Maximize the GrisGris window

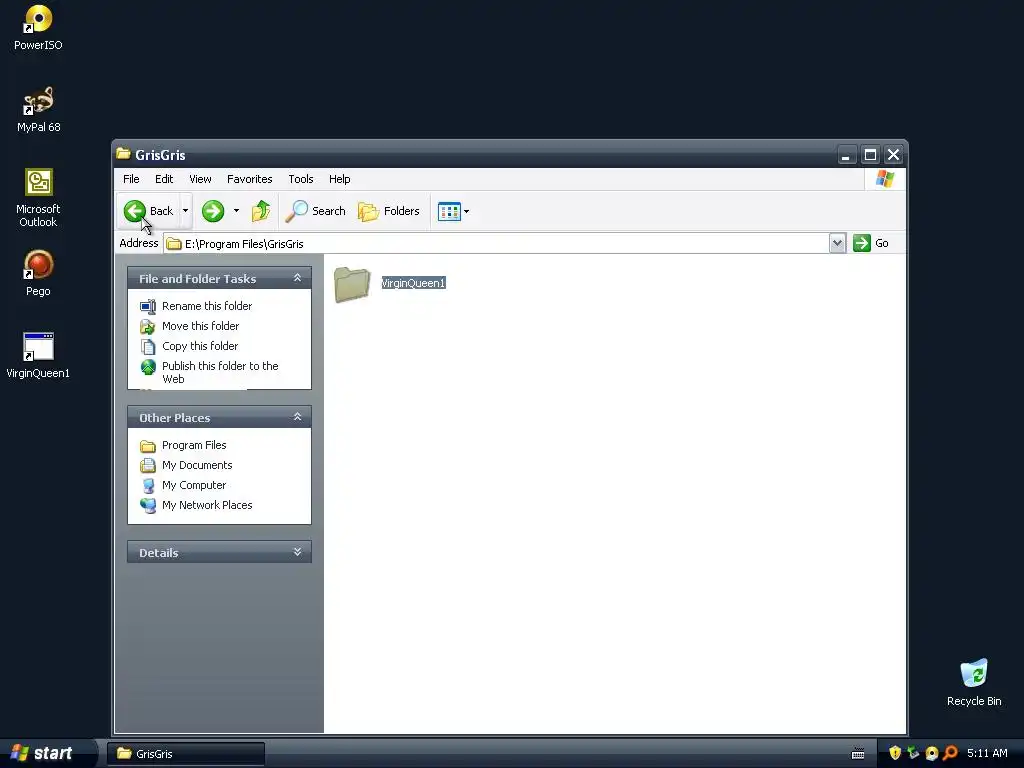click(x=870, y=155)
